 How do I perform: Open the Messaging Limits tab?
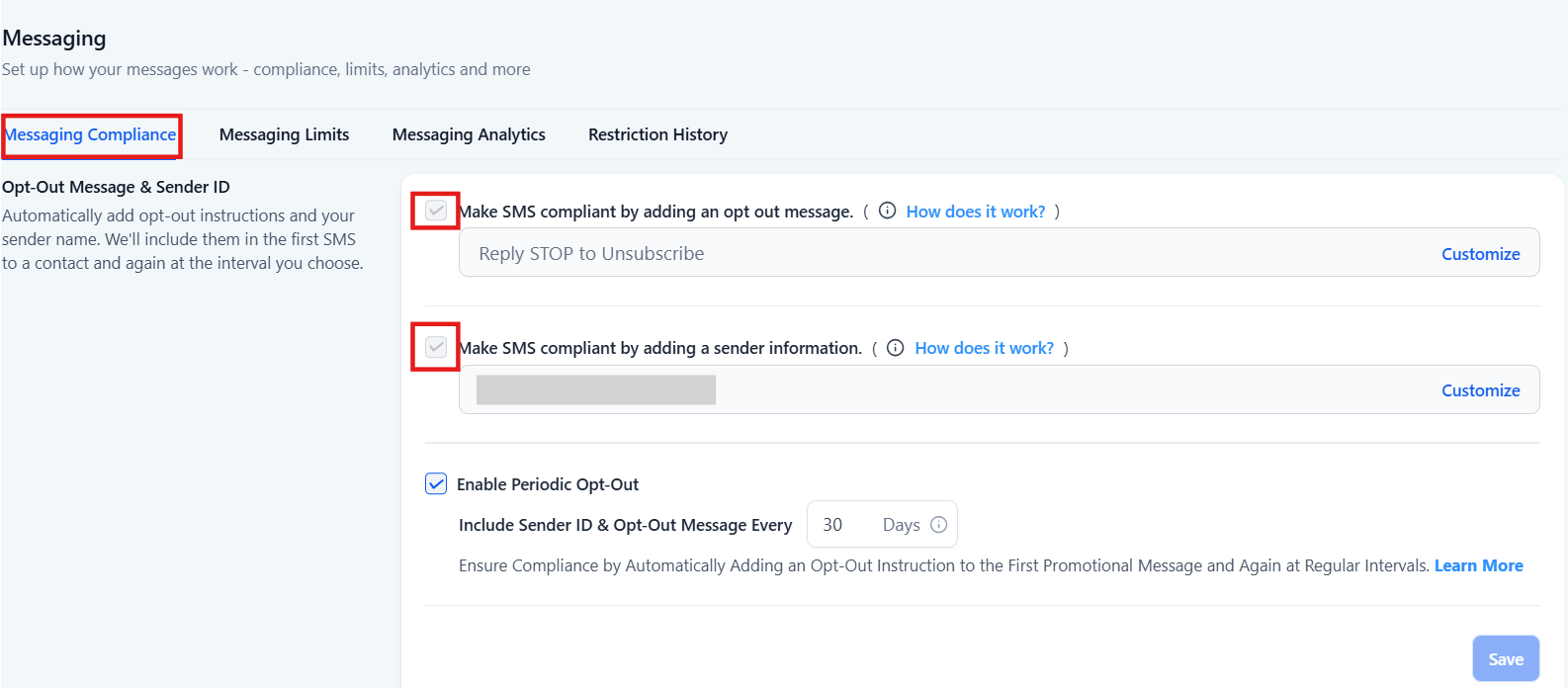tap(284, 134)
